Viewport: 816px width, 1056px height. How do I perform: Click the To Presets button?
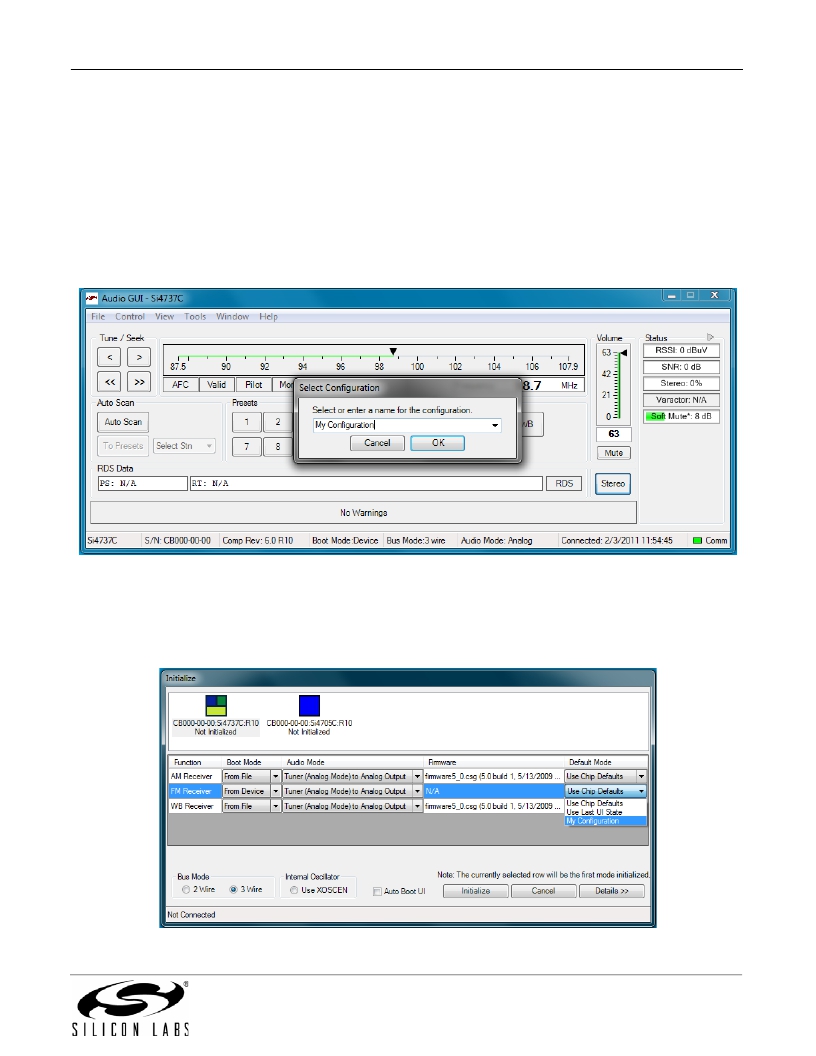123,446
